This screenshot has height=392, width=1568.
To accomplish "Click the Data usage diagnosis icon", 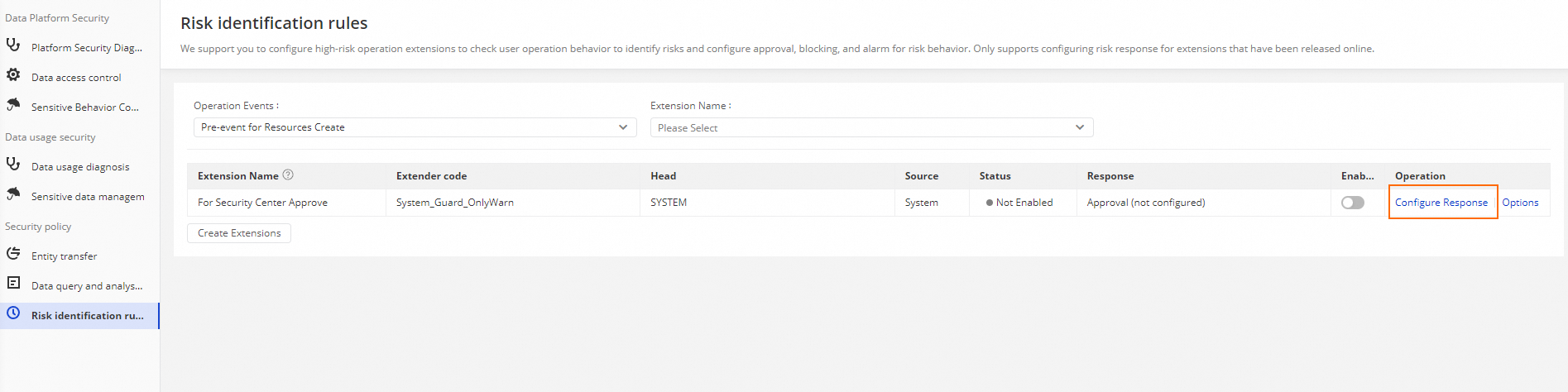I will point(13,165).
